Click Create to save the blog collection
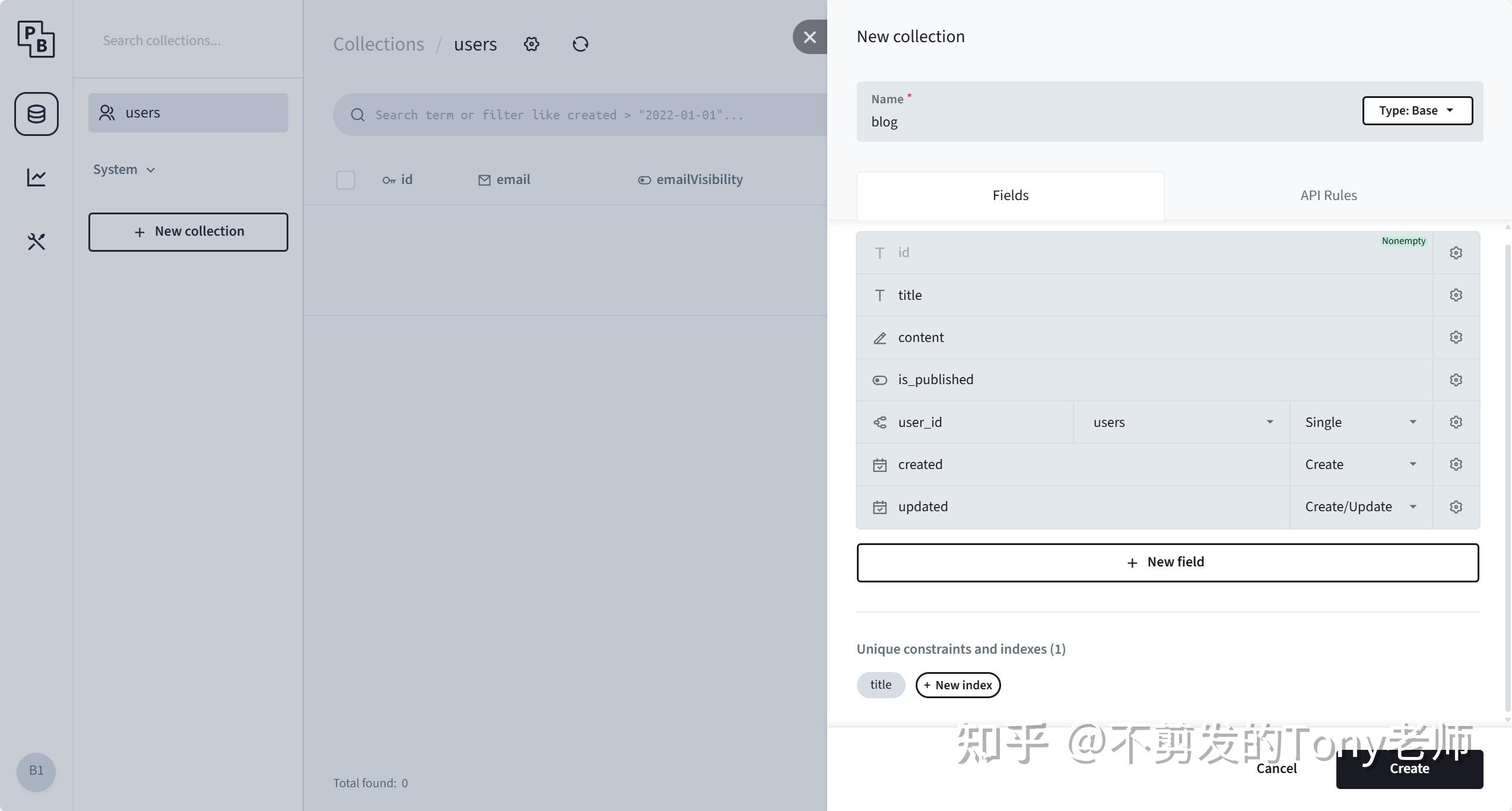 point(1409,769)
